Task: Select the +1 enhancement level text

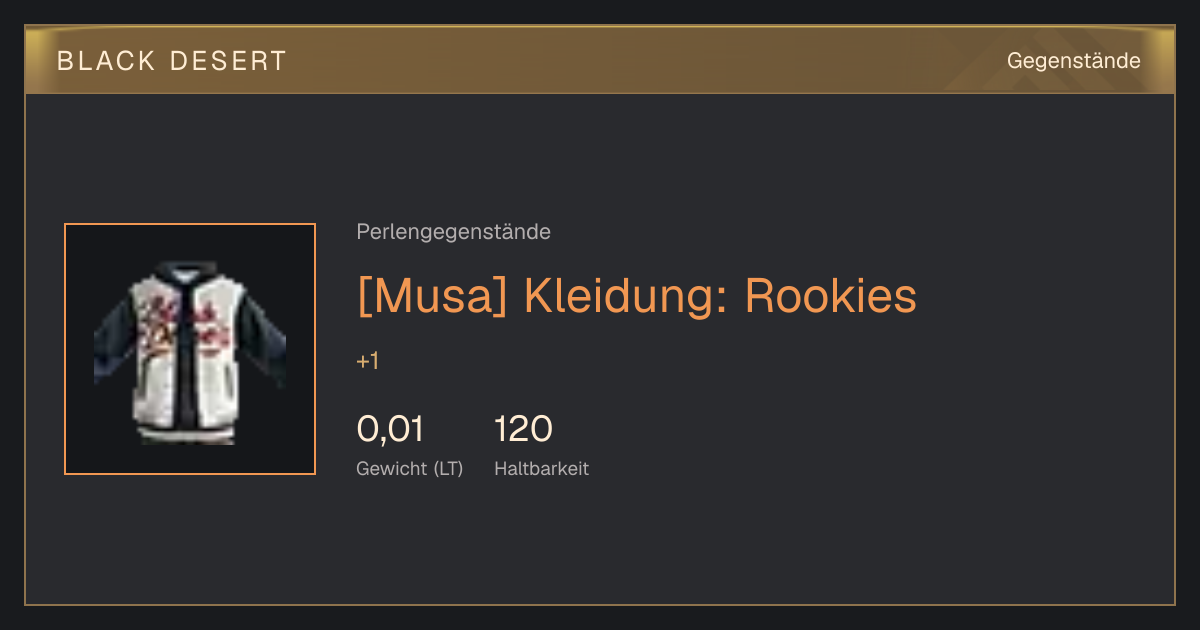Action: pos(367,361)
